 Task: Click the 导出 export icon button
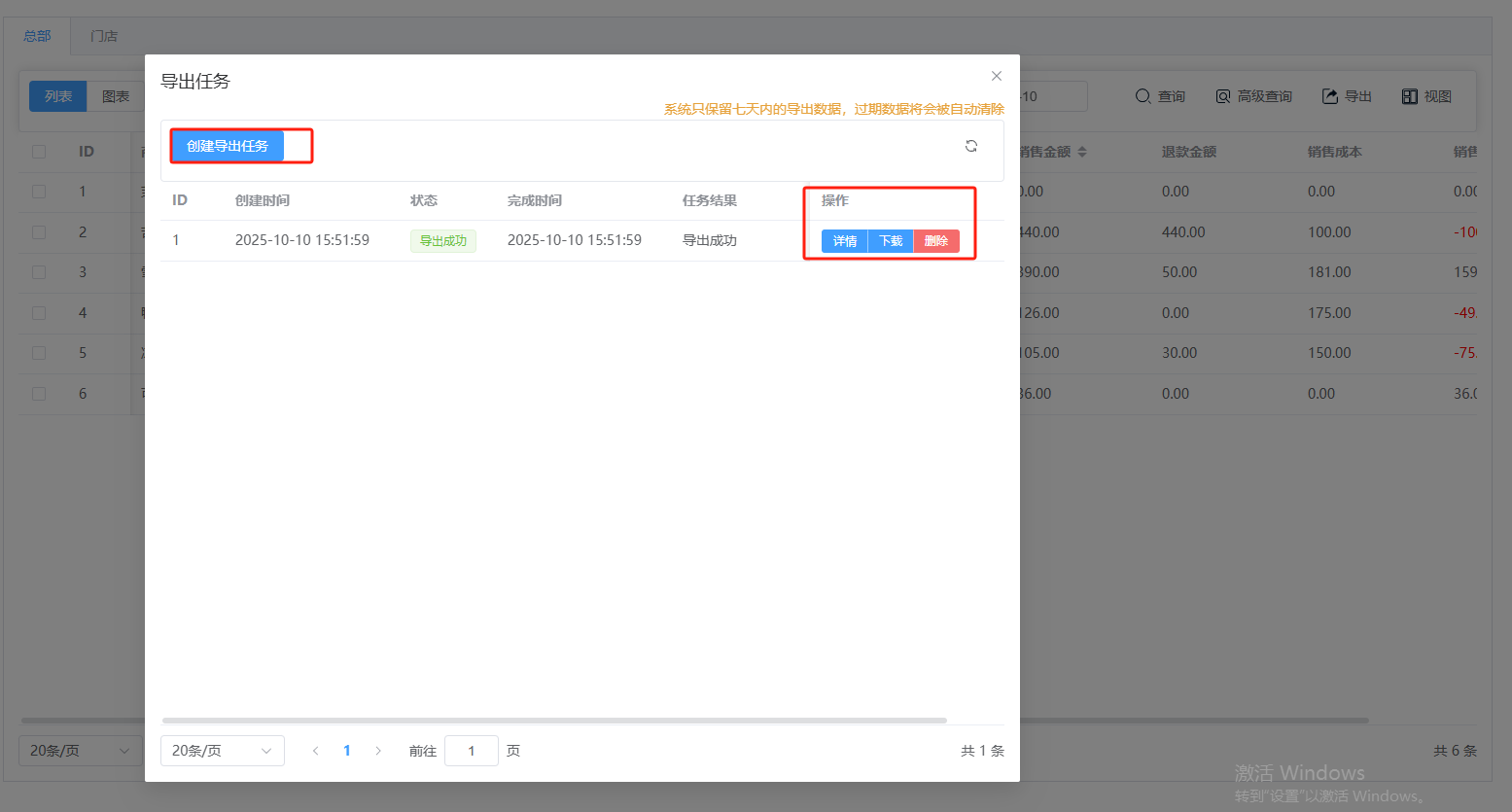[x=1347, y=96]
